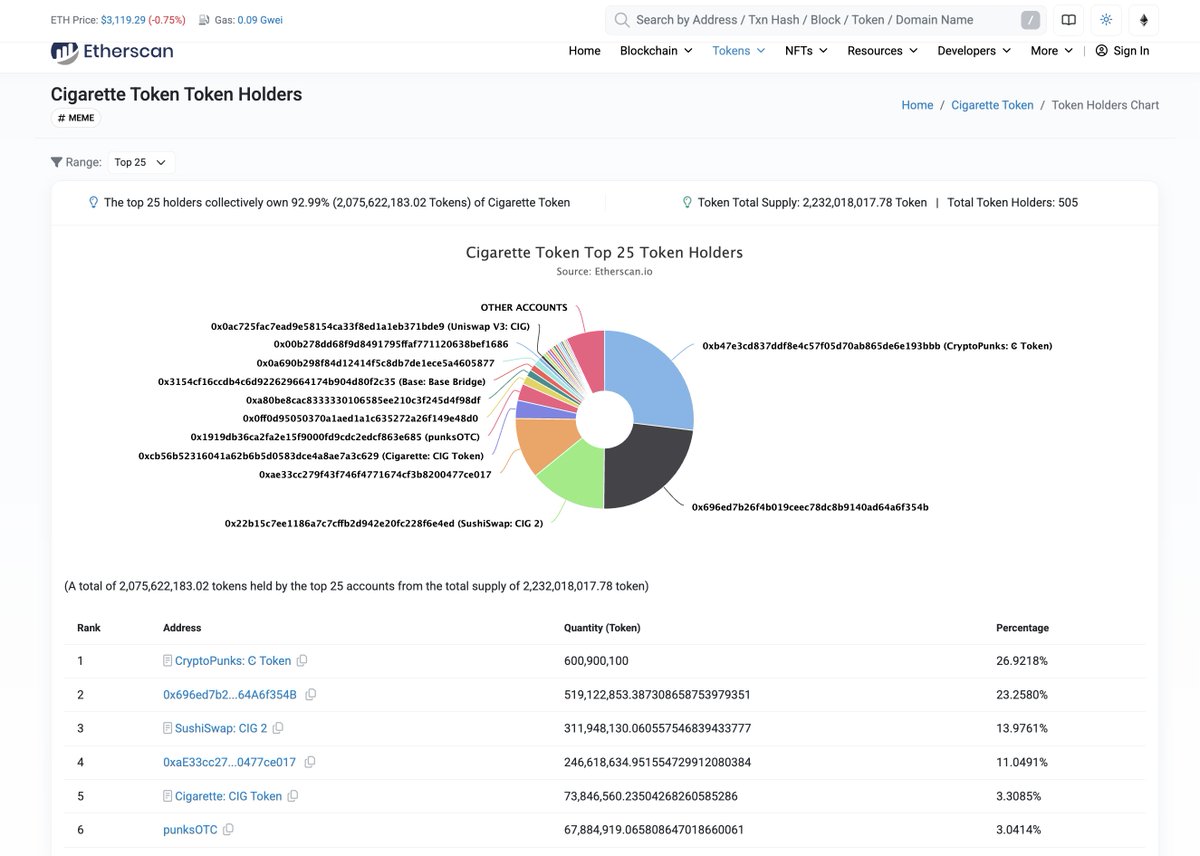
Task: Click Home in the breadcrumb
Action: click(917, 105)
